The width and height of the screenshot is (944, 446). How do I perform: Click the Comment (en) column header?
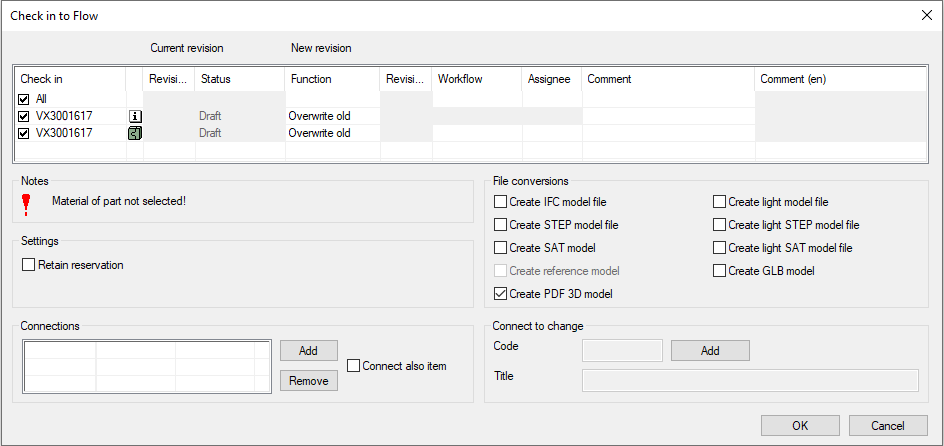pos(840,79)
